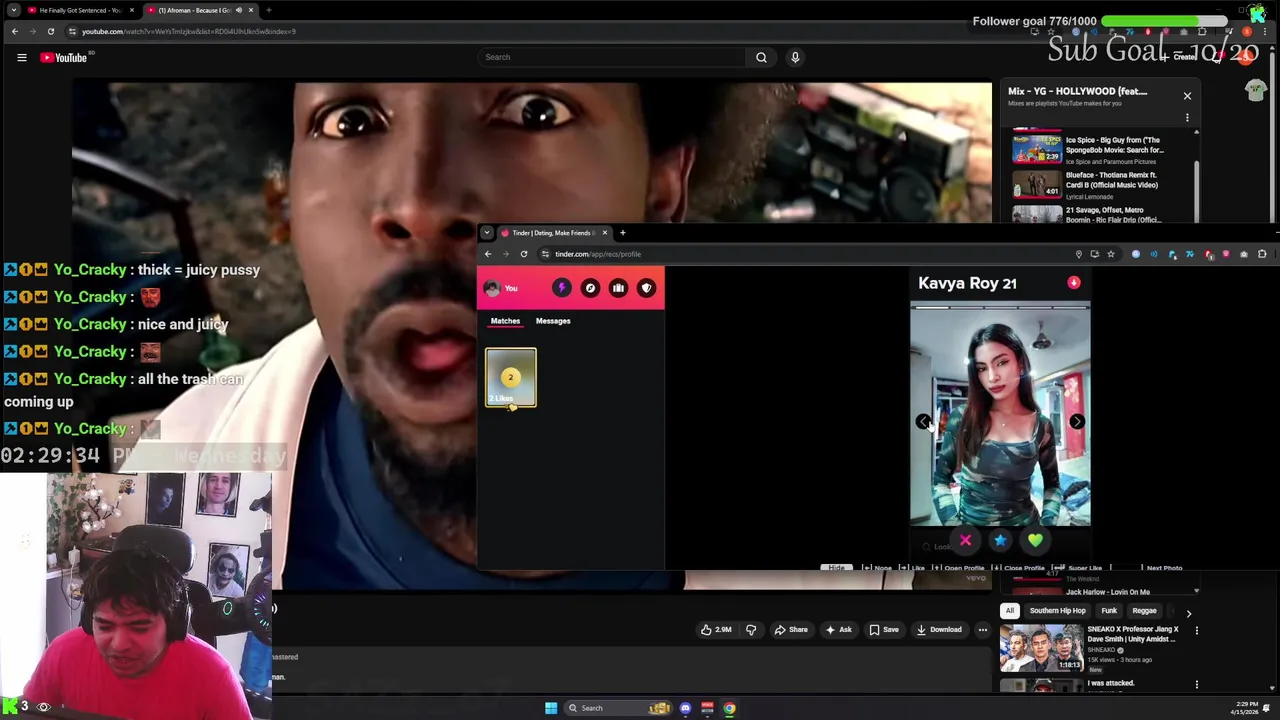Viewport: 1280px width, 720px height.
Task: Open the Windows Start menu
Action: click(x=550, y=708)
